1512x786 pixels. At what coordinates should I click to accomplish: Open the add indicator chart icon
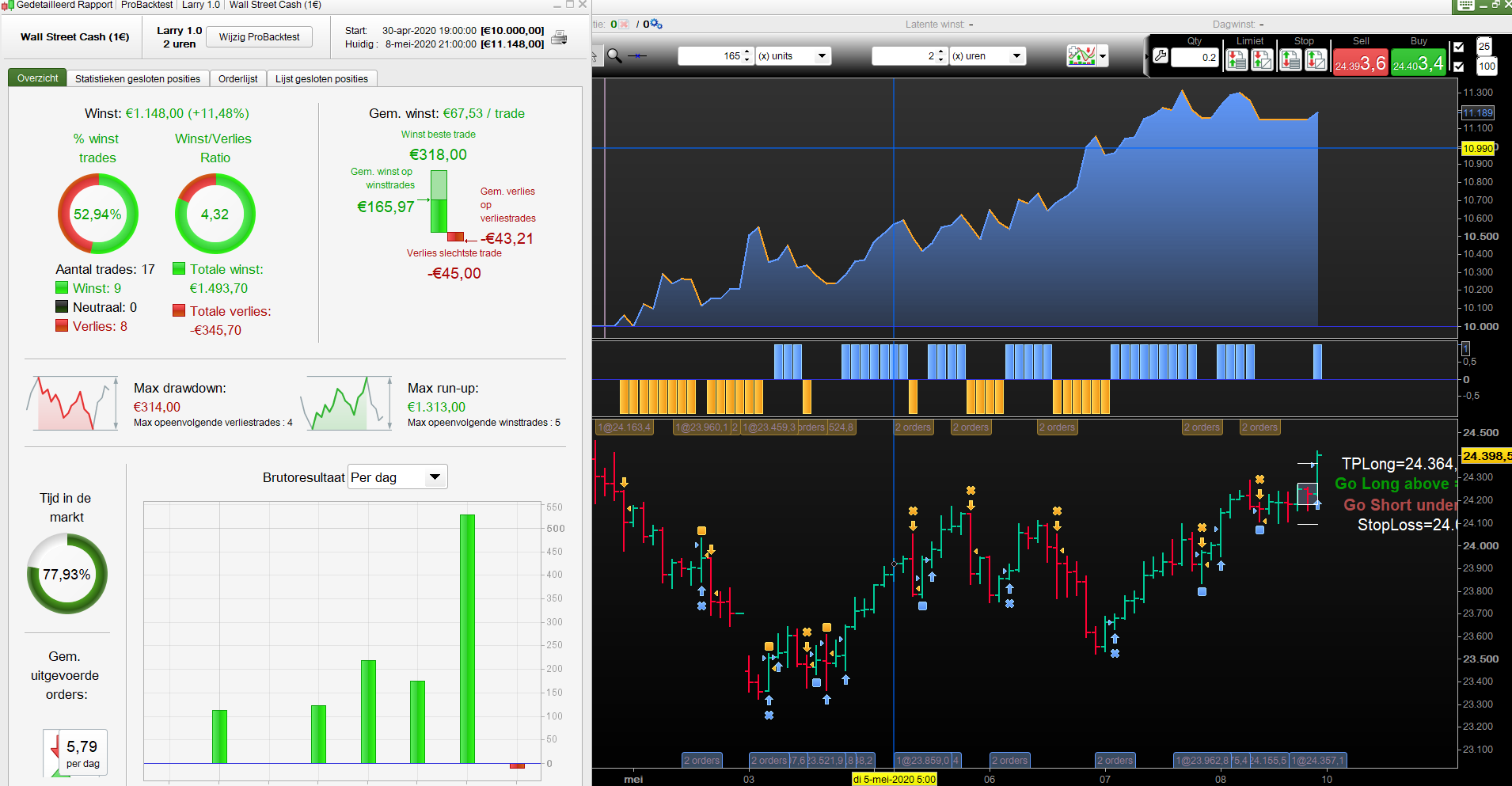pos(1081,55)
